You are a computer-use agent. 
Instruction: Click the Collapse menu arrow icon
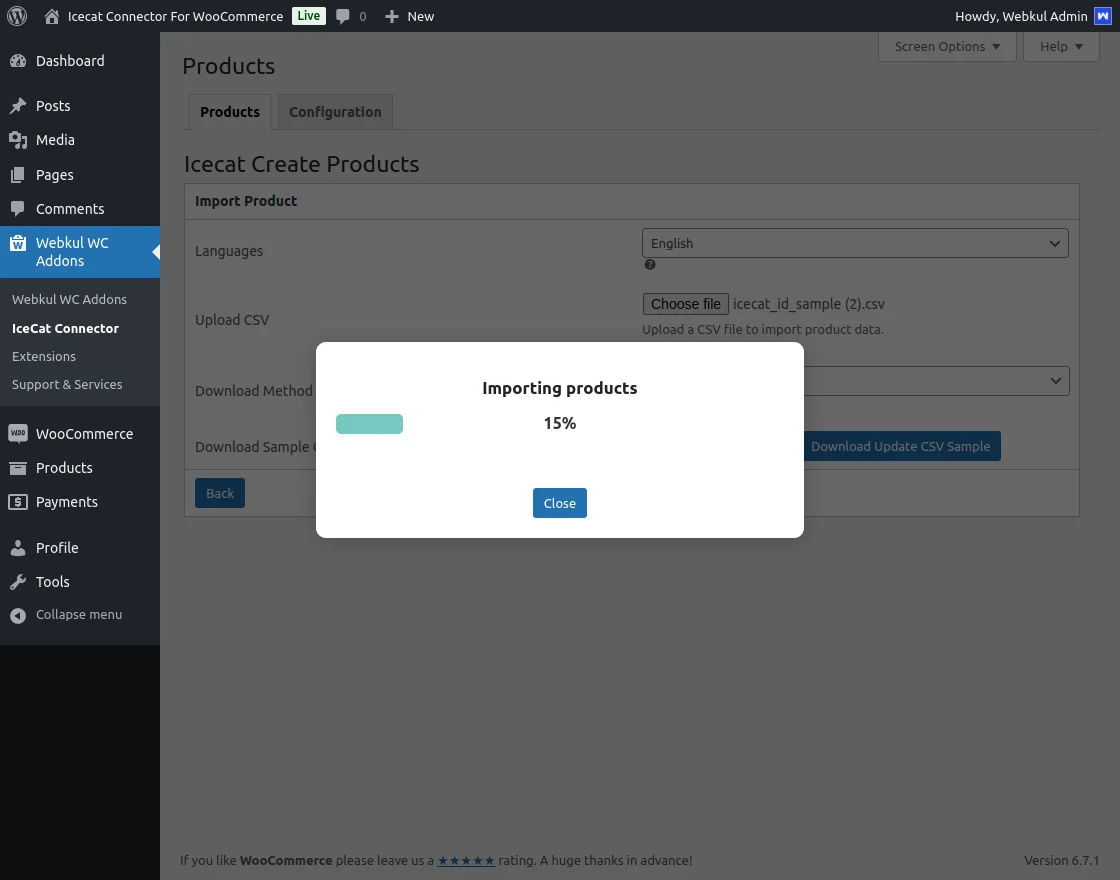click(18, 615)
